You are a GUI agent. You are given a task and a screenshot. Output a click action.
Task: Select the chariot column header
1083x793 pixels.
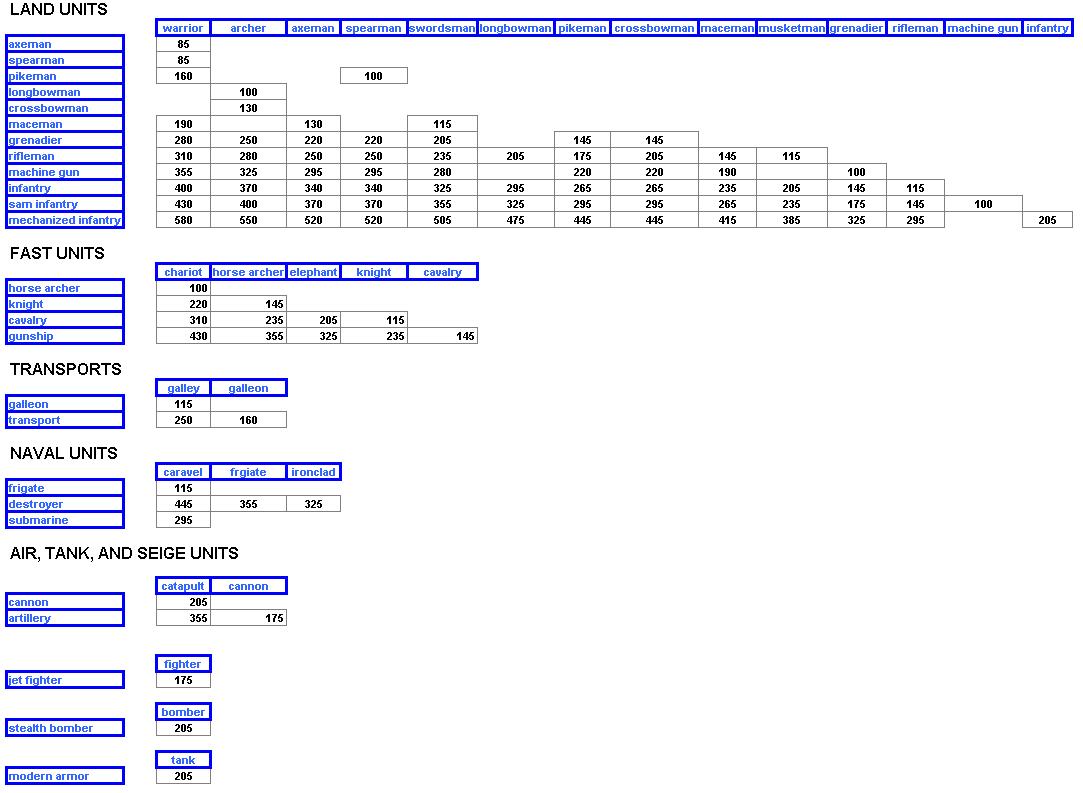coord(183,272)
